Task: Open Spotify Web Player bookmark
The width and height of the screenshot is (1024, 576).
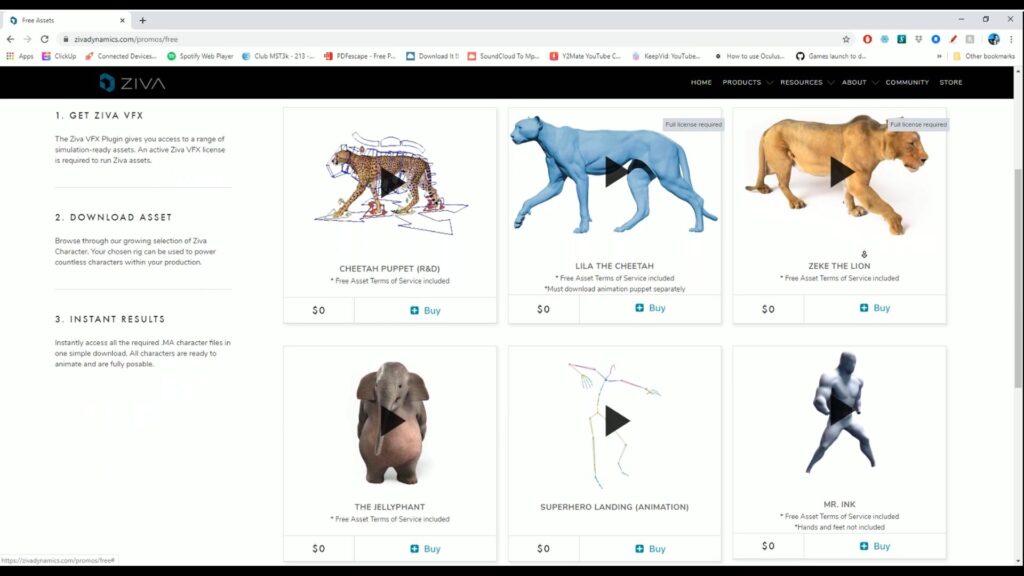Action: click(200, 56)
